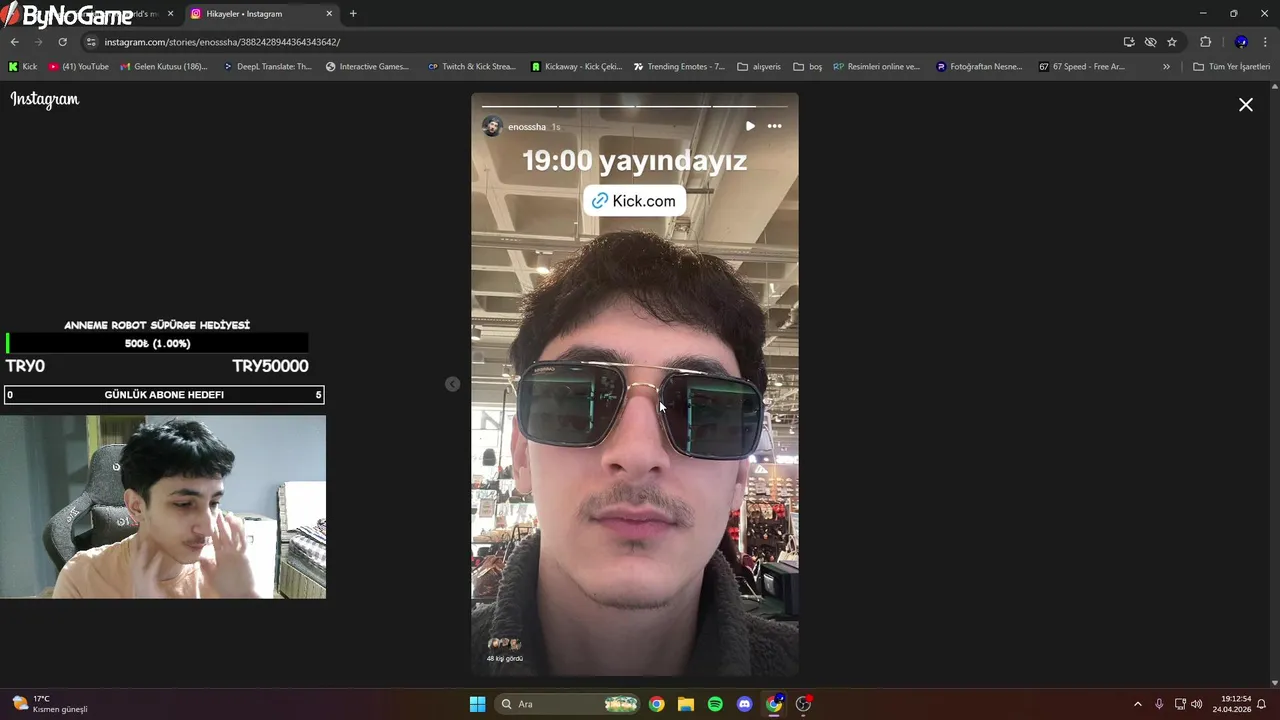The image size is (1280, 720).
Task: Click the TRY50000 goal amount
Action: tap(270, 366)
